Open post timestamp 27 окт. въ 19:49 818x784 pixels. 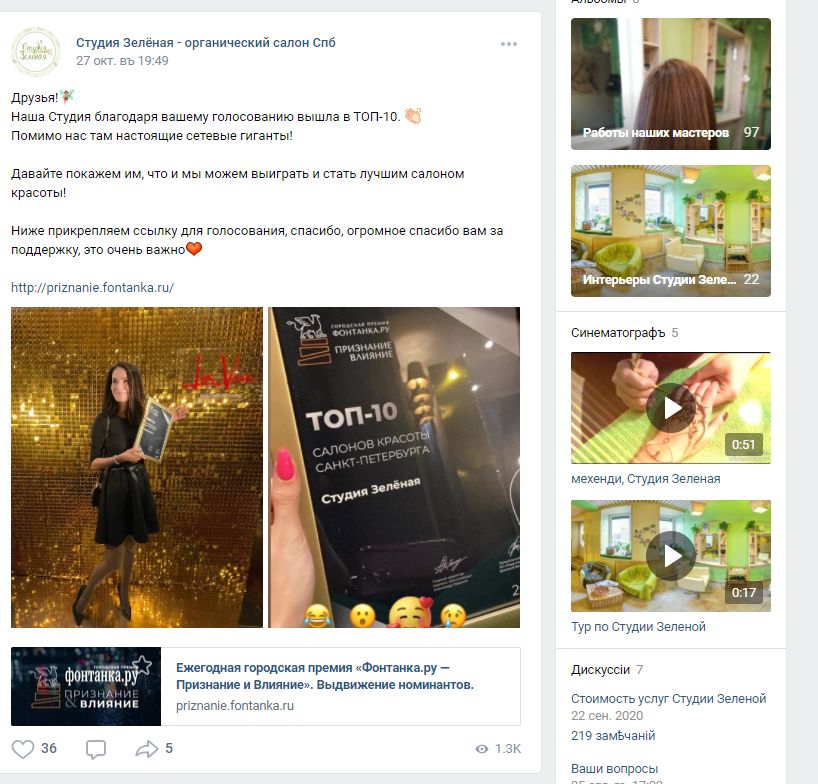pyautogui.click(x=122, y=61)
